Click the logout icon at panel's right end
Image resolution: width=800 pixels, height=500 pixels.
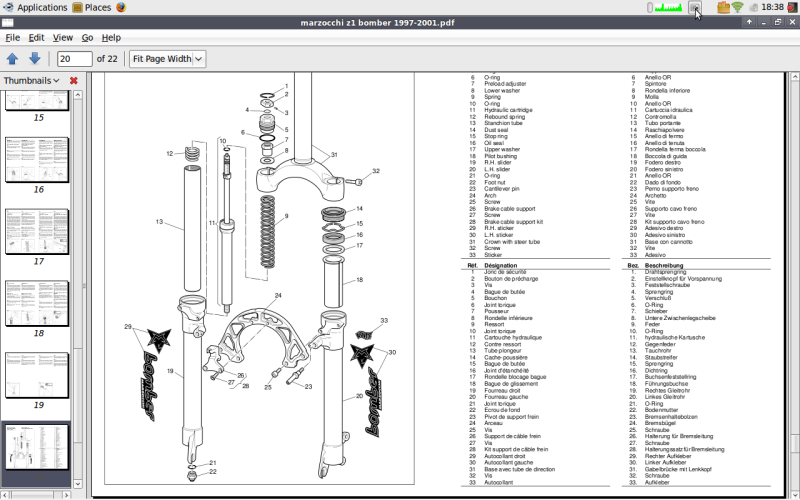pos(792,7)
